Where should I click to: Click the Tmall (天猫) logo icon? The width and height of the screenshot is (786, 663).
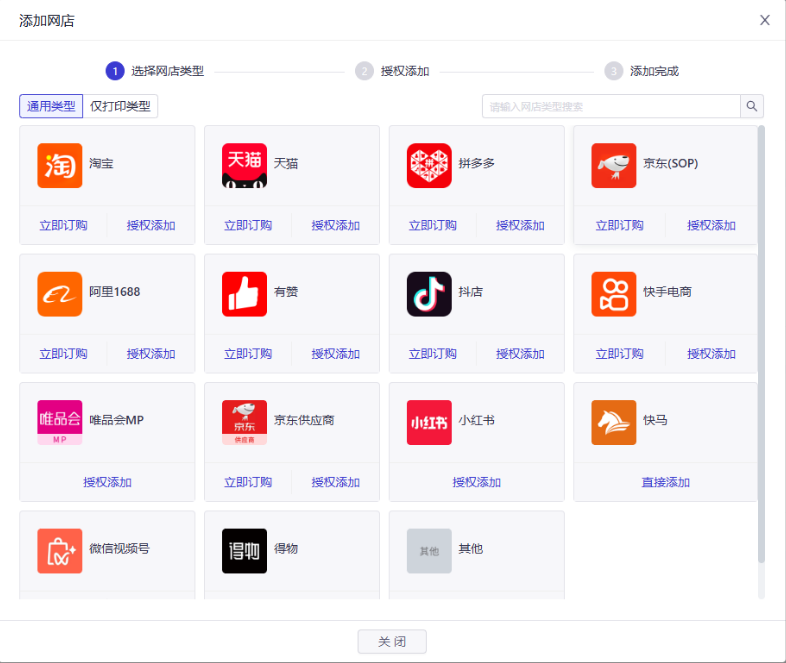pos(244,165)
